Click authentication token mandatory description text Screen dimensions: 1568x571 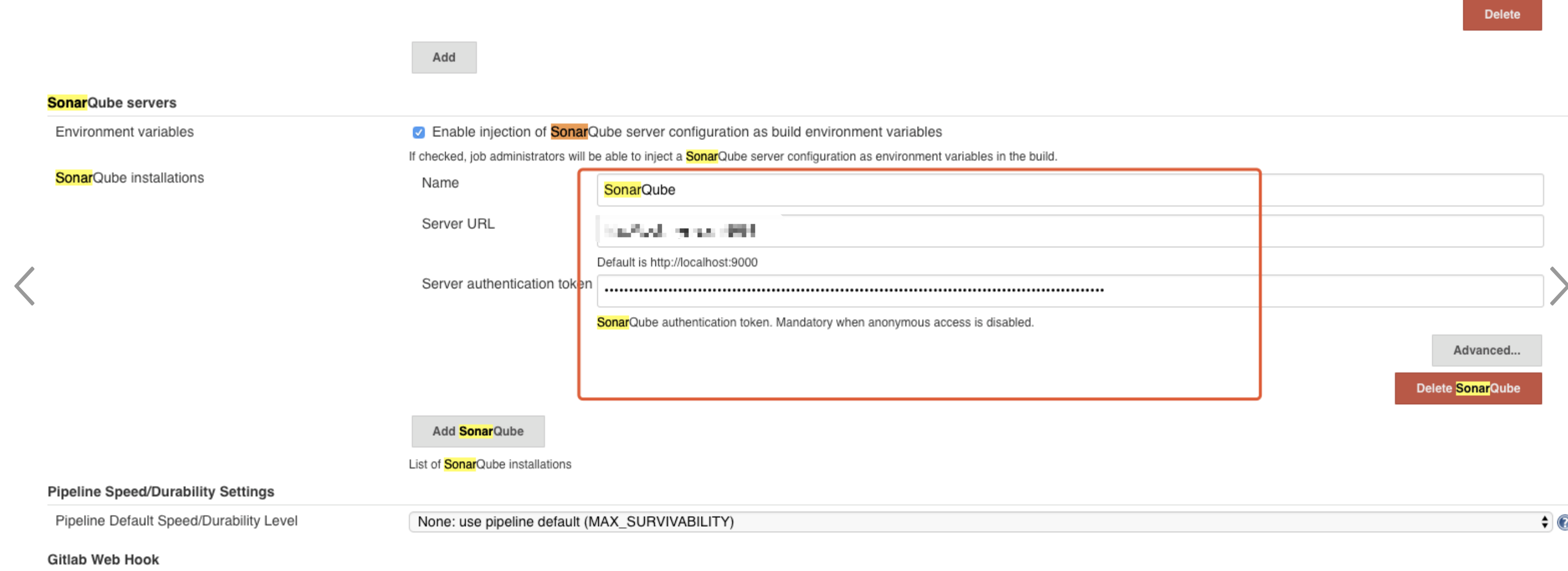815,322
